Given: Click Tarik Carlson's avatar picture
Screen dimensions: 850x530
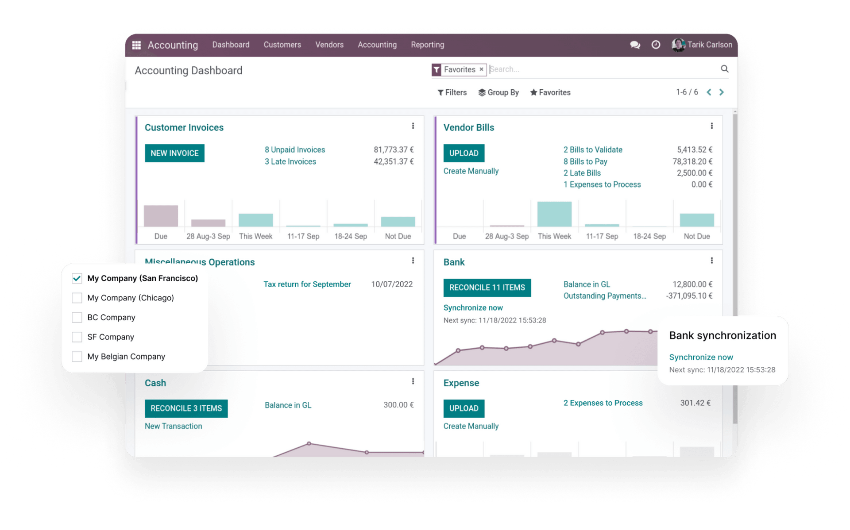Looking at the screenshot, I should [678, 45].
